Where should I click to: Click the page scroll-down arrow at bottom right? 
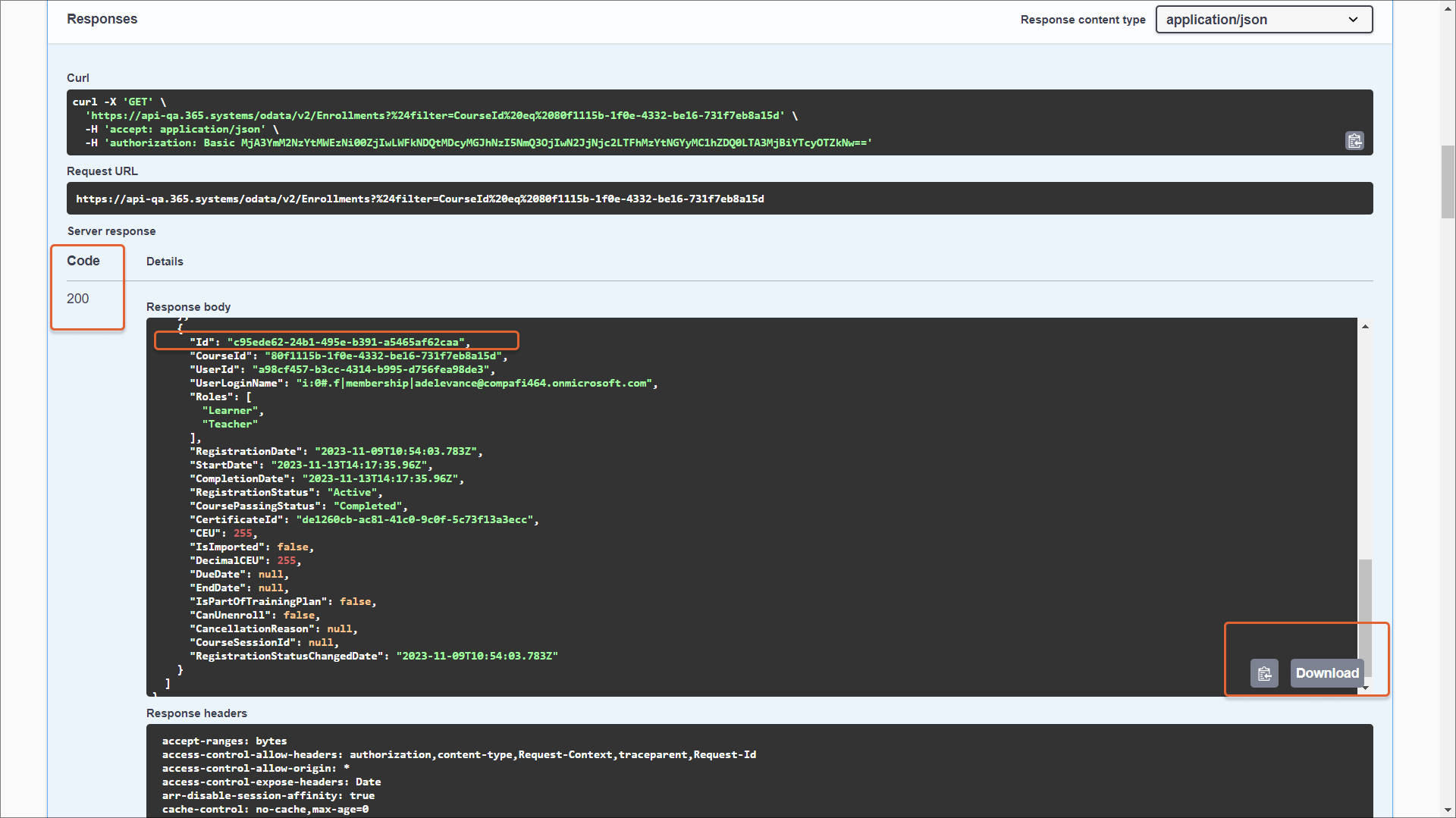[1448, 810]
